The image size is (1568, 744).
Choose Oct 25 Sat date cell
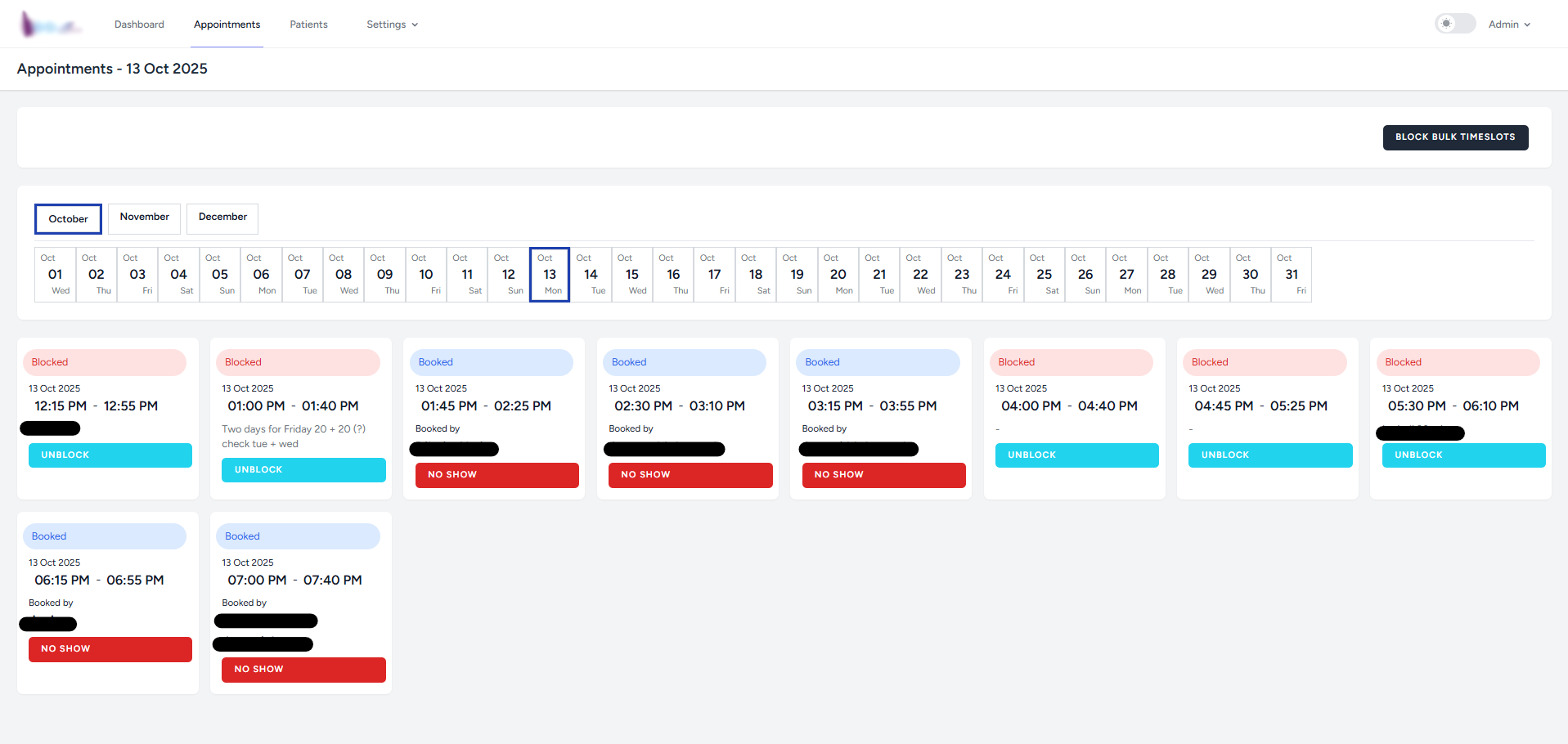[1045, 275]
